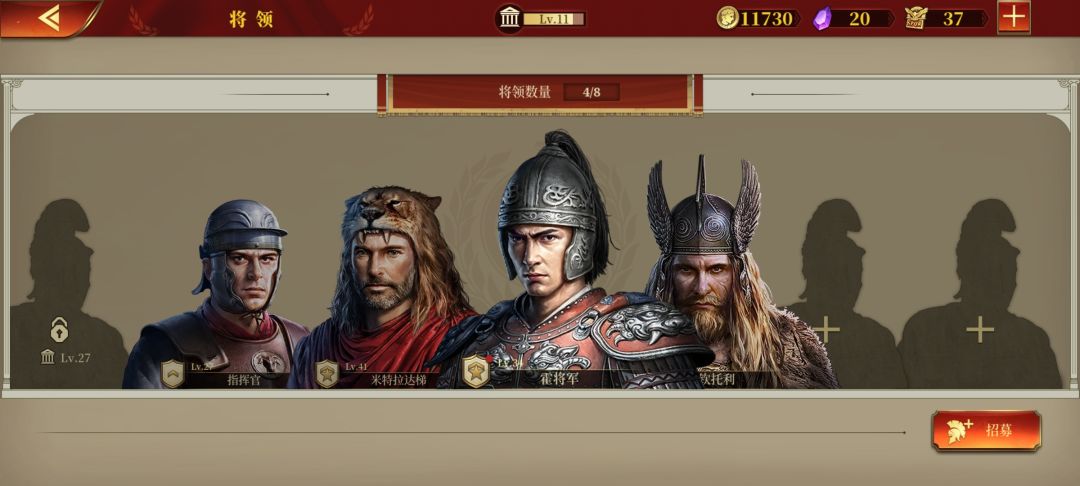Tap the star rank badge of 米特拉达梯
Screen dimensions: 1080x486
click(x=326, y=374)
